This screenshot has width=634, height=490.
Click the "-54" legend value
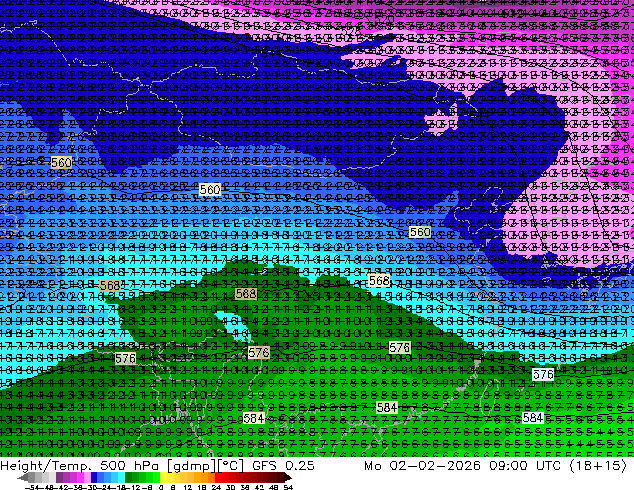pyautogui.click(x=32, y=487)
